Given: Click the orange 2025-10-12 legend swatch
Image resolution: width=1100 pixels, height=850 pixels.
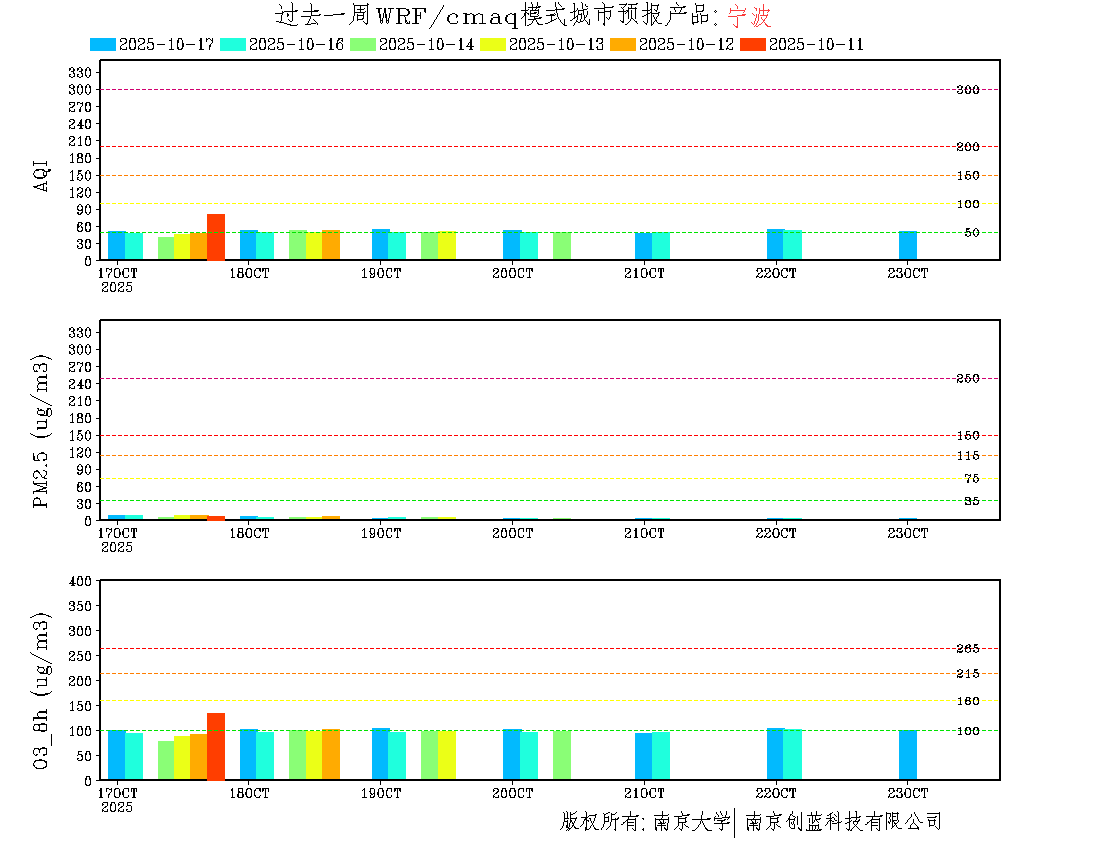Looking at the screenshot, I should tap(623, 44).
